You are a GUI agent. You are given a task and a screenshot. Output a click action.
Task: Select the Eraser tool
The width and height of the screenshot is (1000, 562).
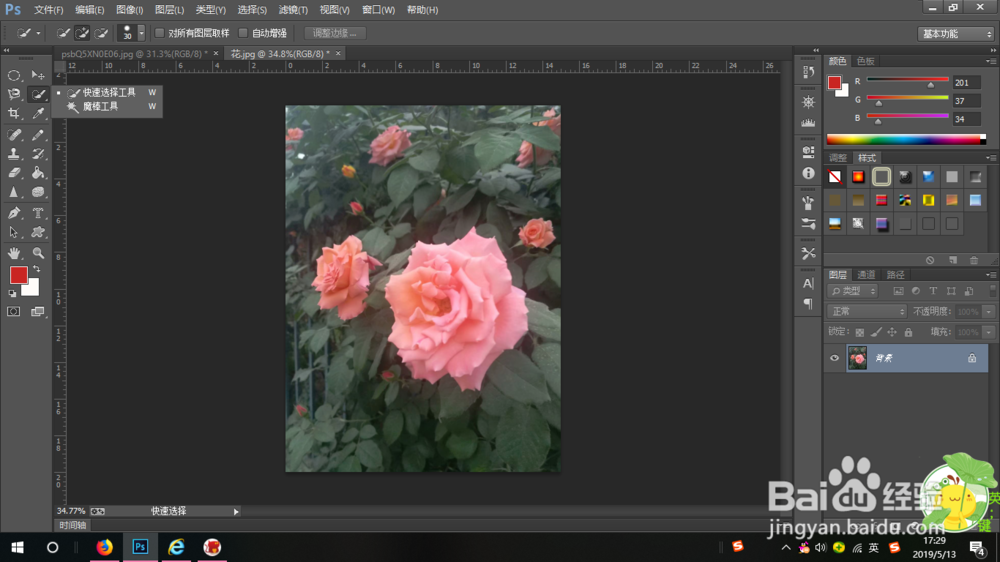point(13,173)
